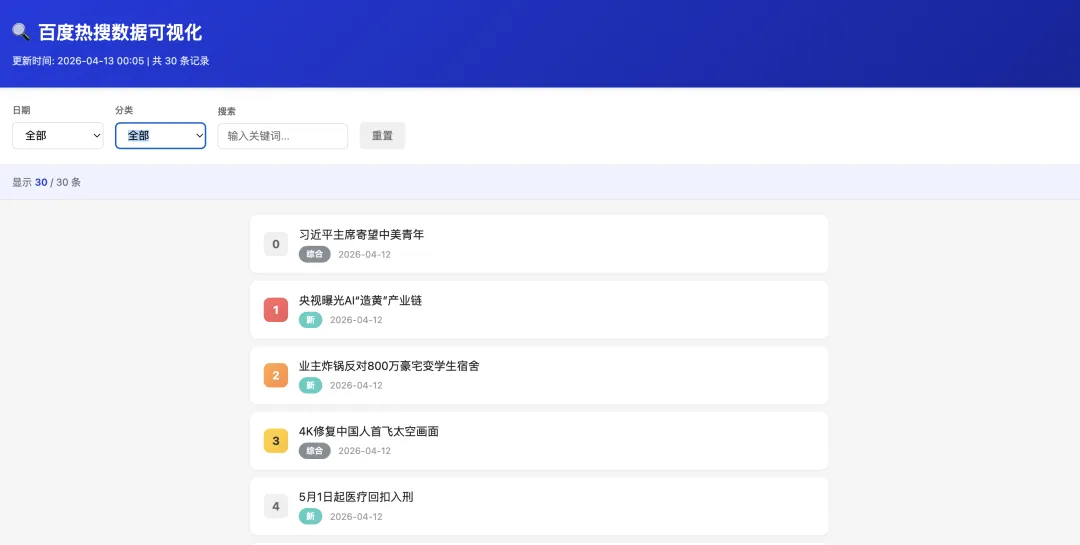Click orange rank badge 2
This screenshot has height=545, width=1080.
pyautogui.click(x=276, y=375)
